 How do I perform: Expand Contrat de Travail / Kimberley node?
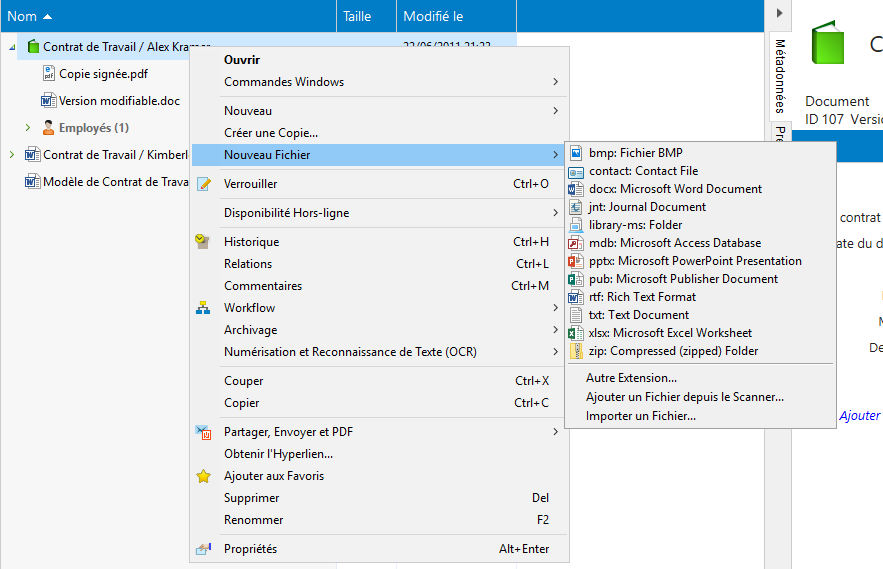click(x=12, y=155)
